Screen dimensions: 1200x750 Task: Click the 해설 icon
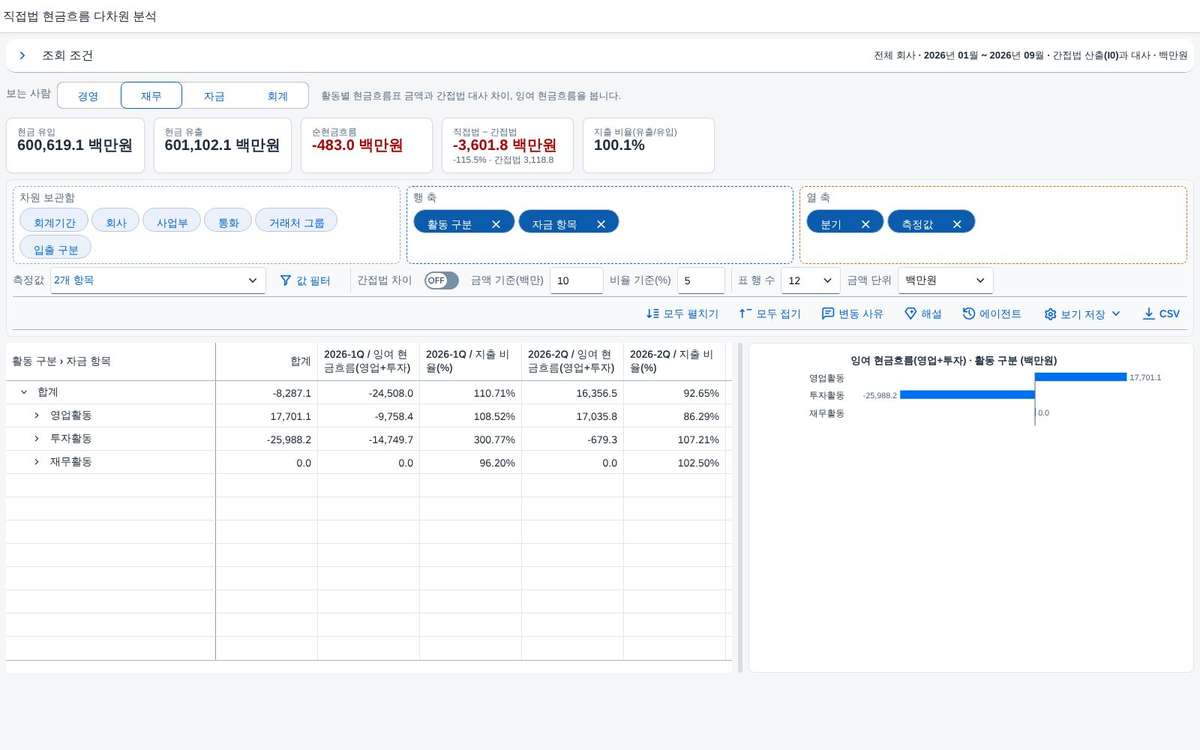tap(910, 314)
